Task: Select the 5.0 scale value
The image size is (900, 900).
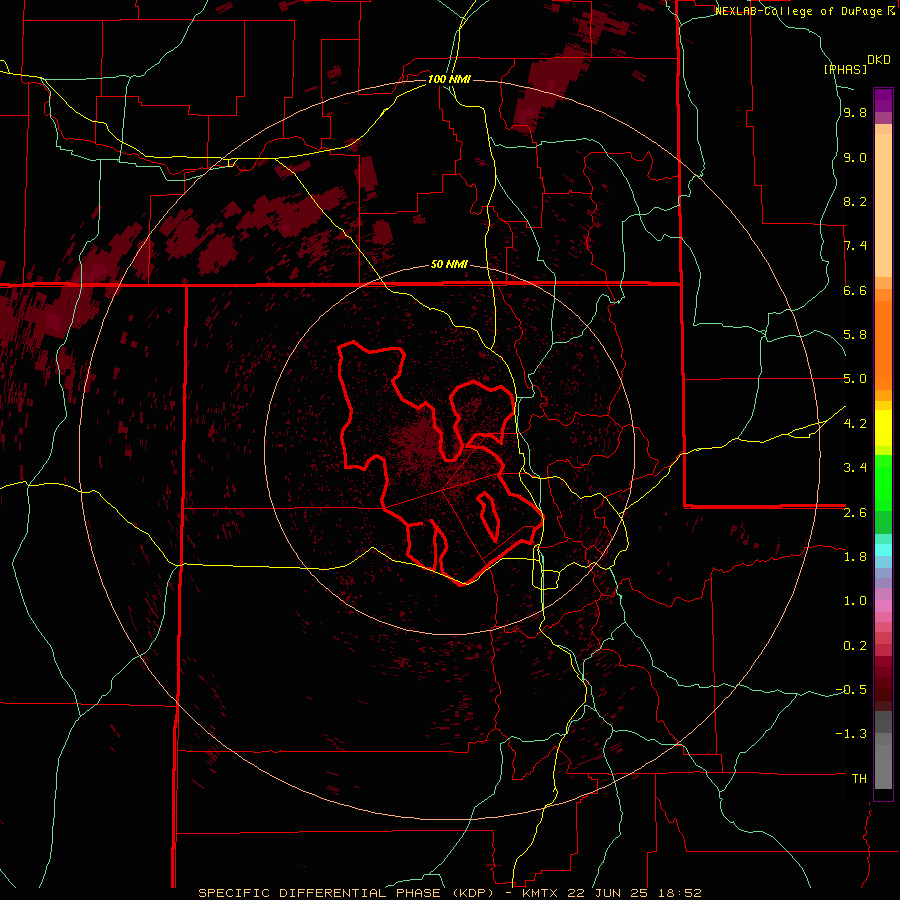Action: (x=855, y=379)
